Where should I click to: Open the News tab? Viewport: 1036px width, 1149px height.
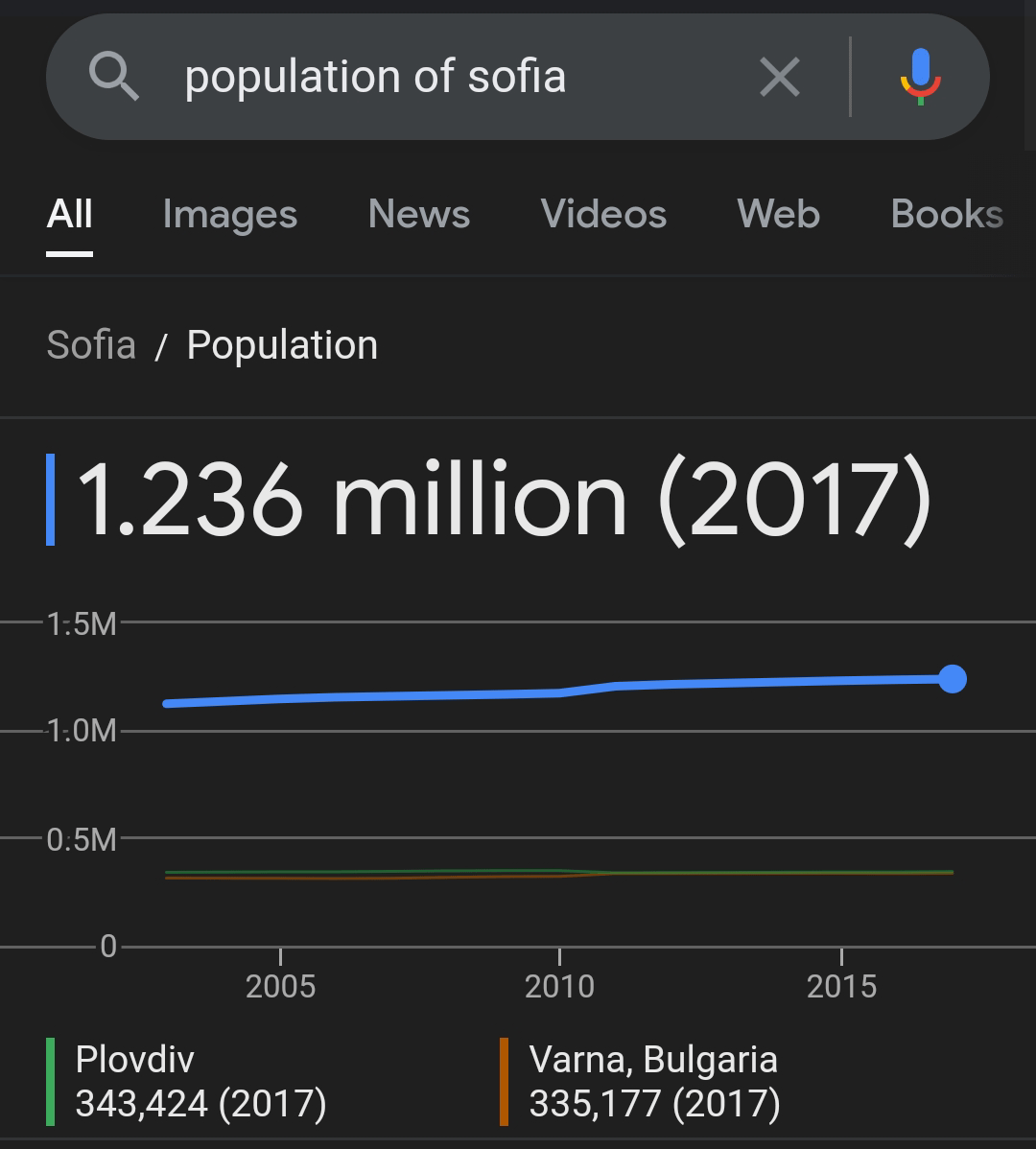point(418,214)
